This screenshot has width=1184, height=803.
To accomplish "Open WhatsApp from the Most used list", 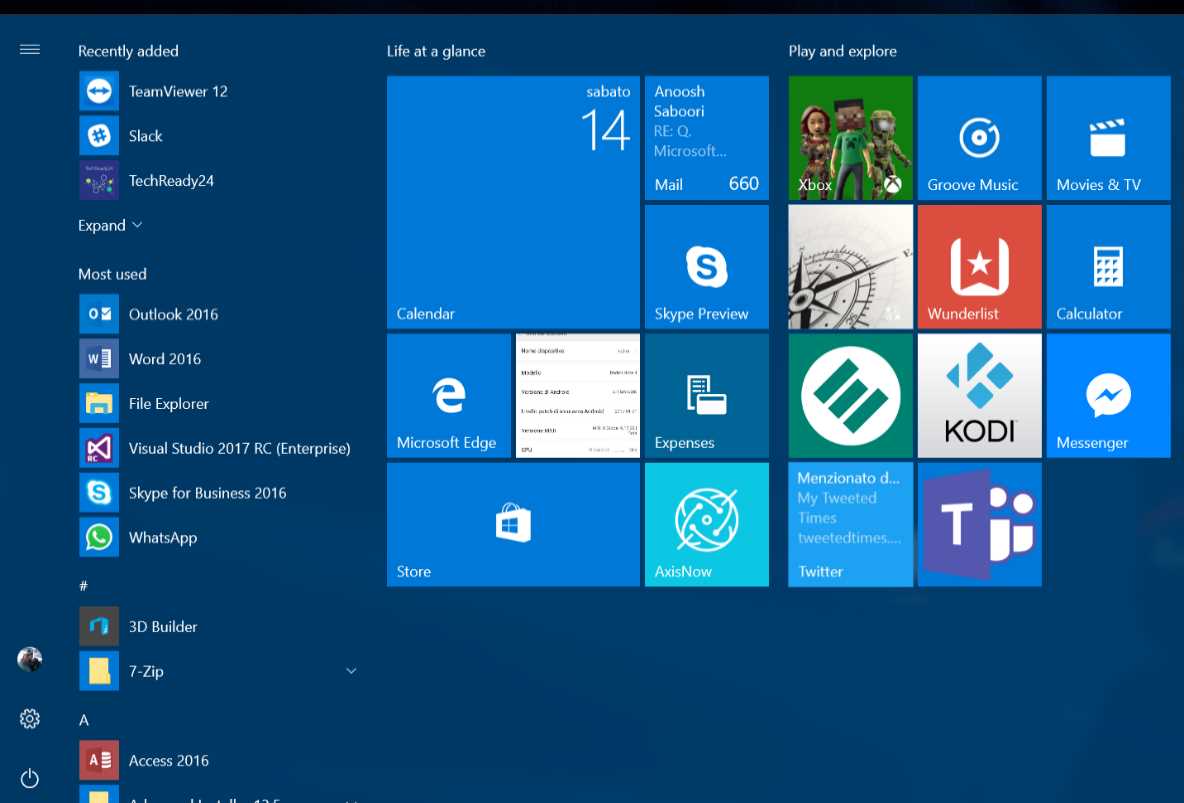I will click(163, 537).
